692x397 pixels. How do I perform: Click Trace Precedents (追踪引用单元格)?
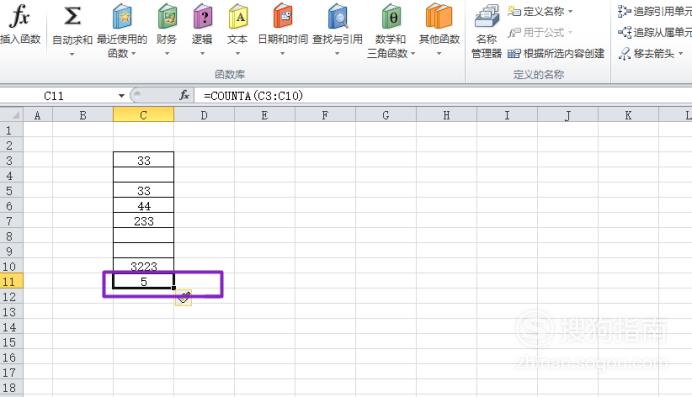coord(654,11)
